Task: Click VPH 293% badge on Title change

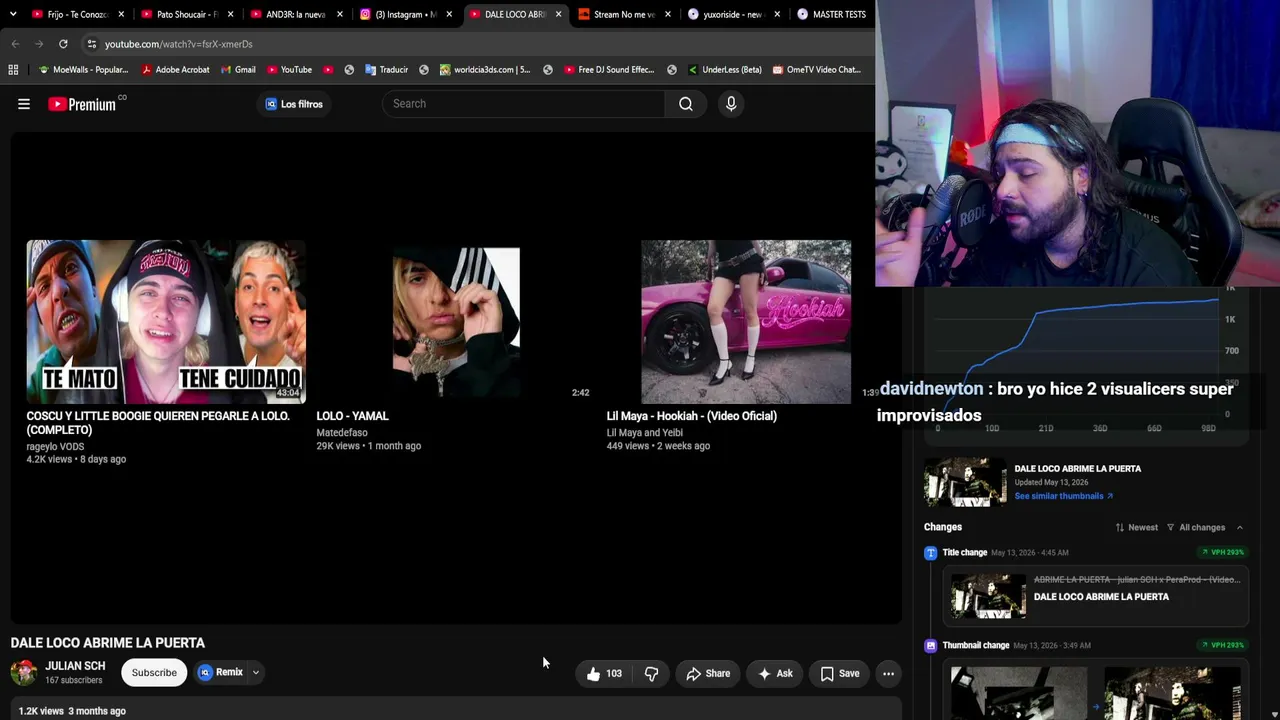Action: coord(1223,553)
